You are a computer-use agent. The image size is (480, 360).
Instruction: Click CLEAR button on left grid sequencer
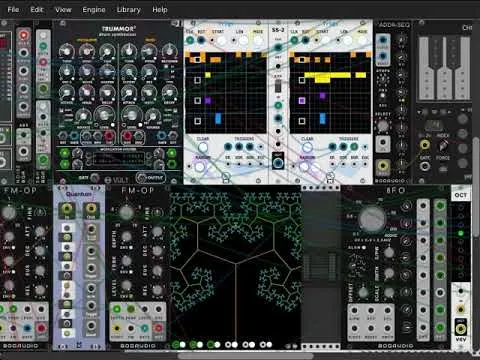tap(203, 147)
